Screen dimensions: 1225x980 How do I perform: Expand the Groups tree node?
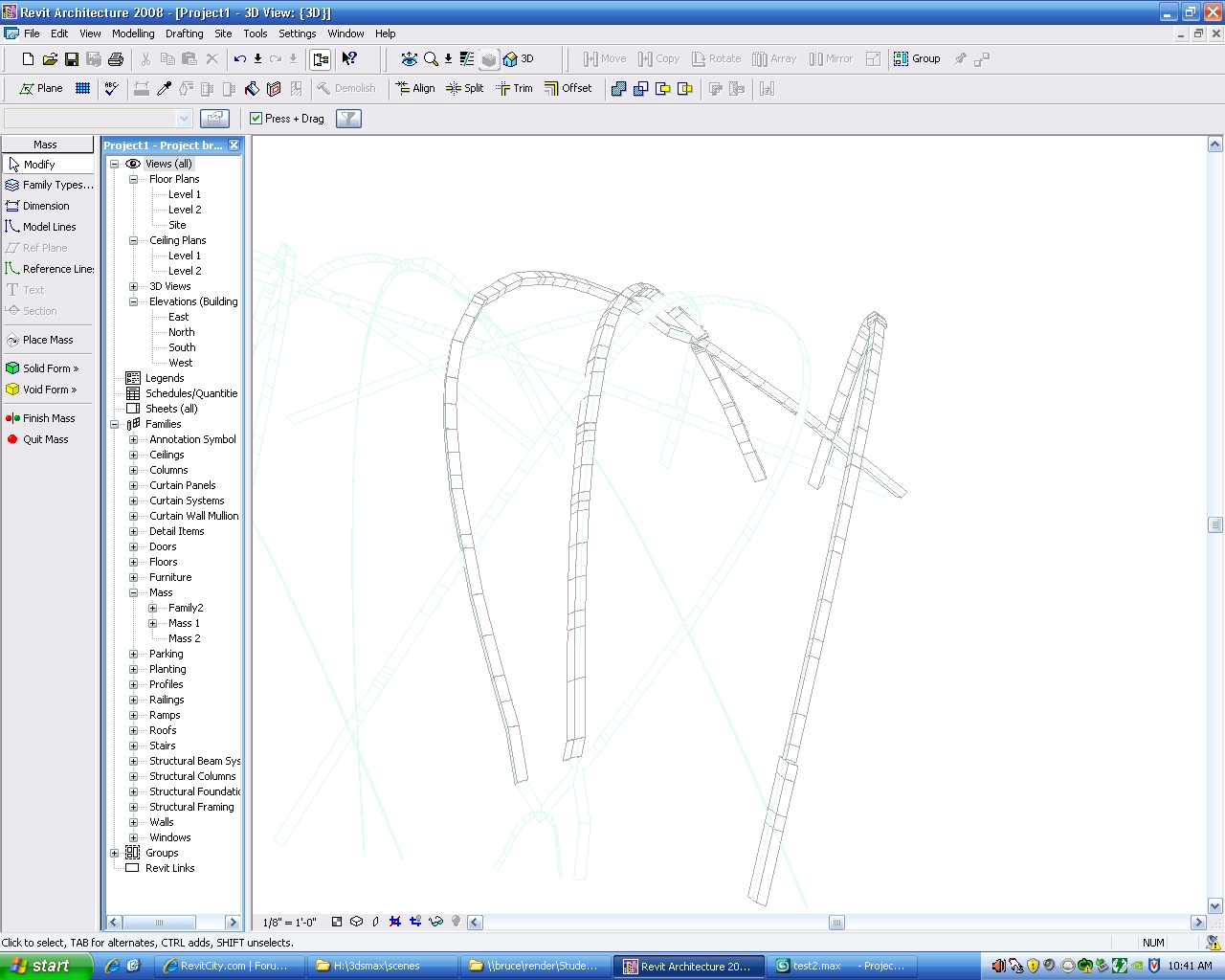[x=115, y=853]
